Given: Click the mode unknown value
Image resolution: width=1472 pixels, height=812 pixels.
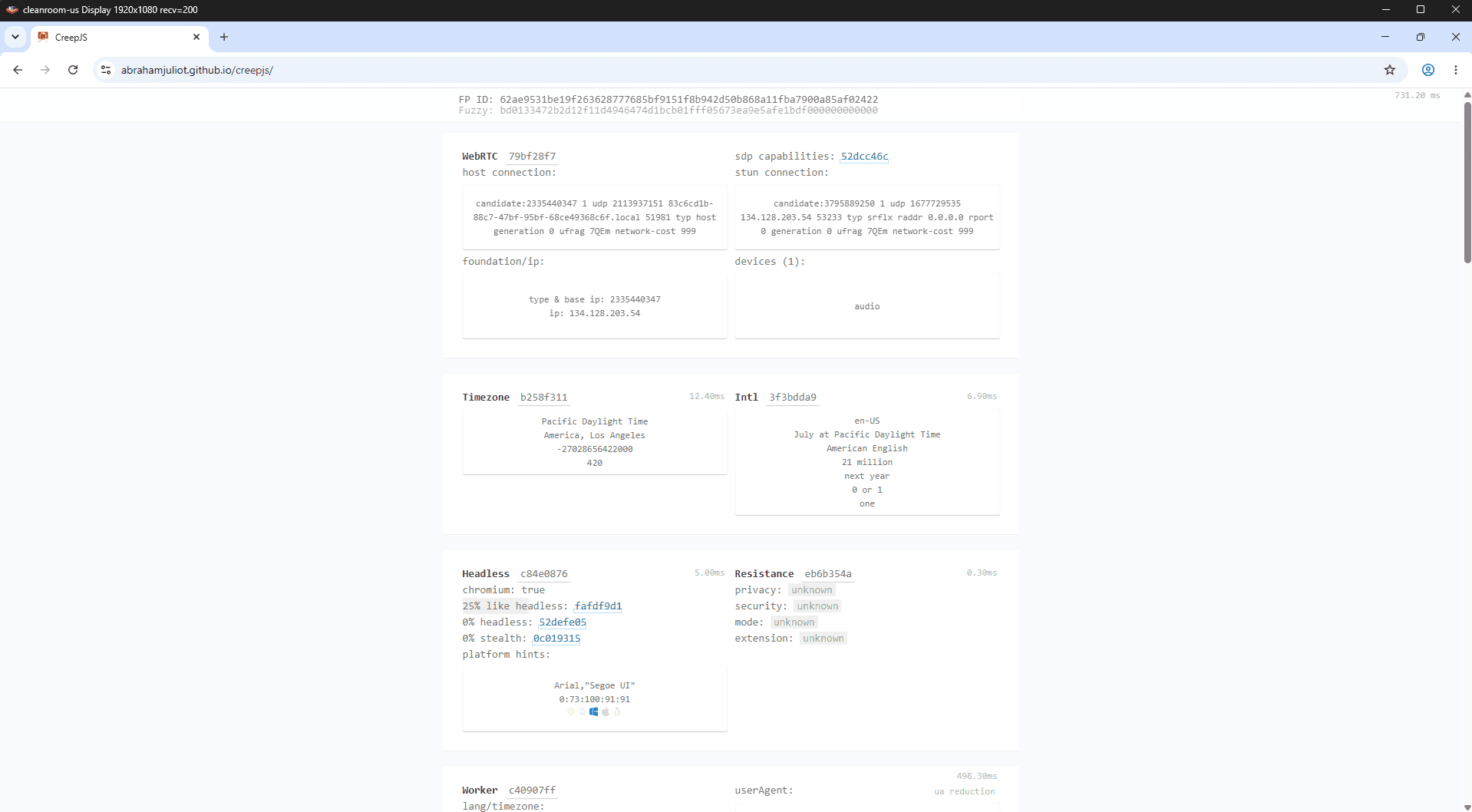Looking at the screenshot, I should pos(794,622).
